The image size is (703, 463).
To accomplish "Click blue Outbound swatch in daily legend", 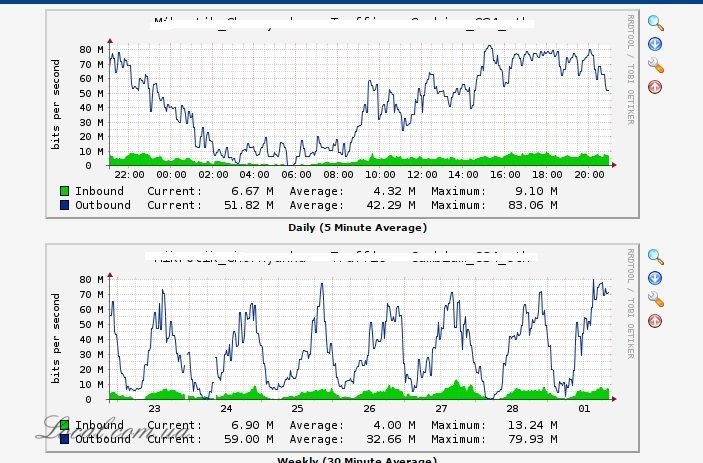I will point(65,205).
